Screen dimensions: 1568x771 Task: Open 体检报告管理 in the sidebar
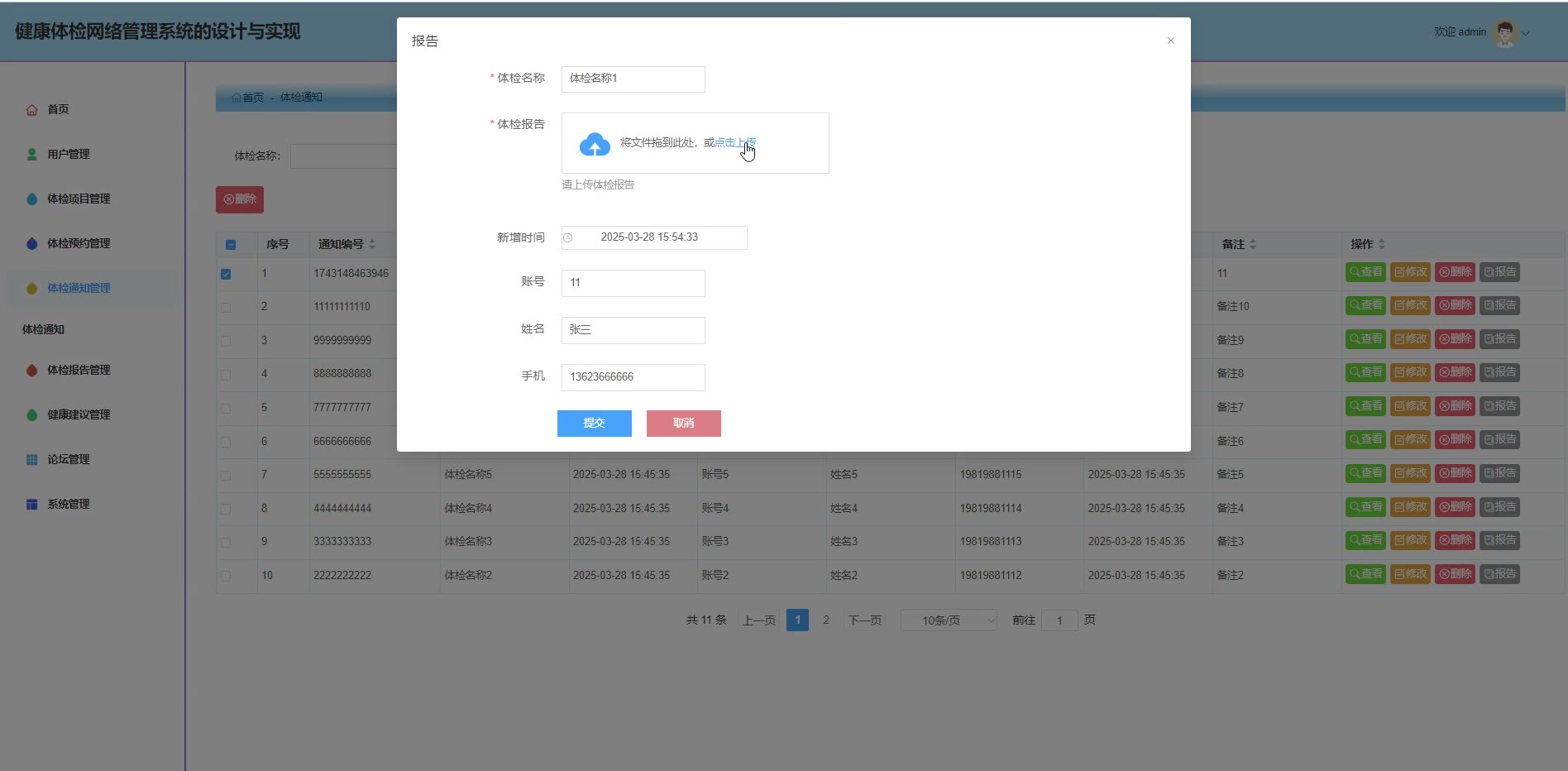click(79, 371)
